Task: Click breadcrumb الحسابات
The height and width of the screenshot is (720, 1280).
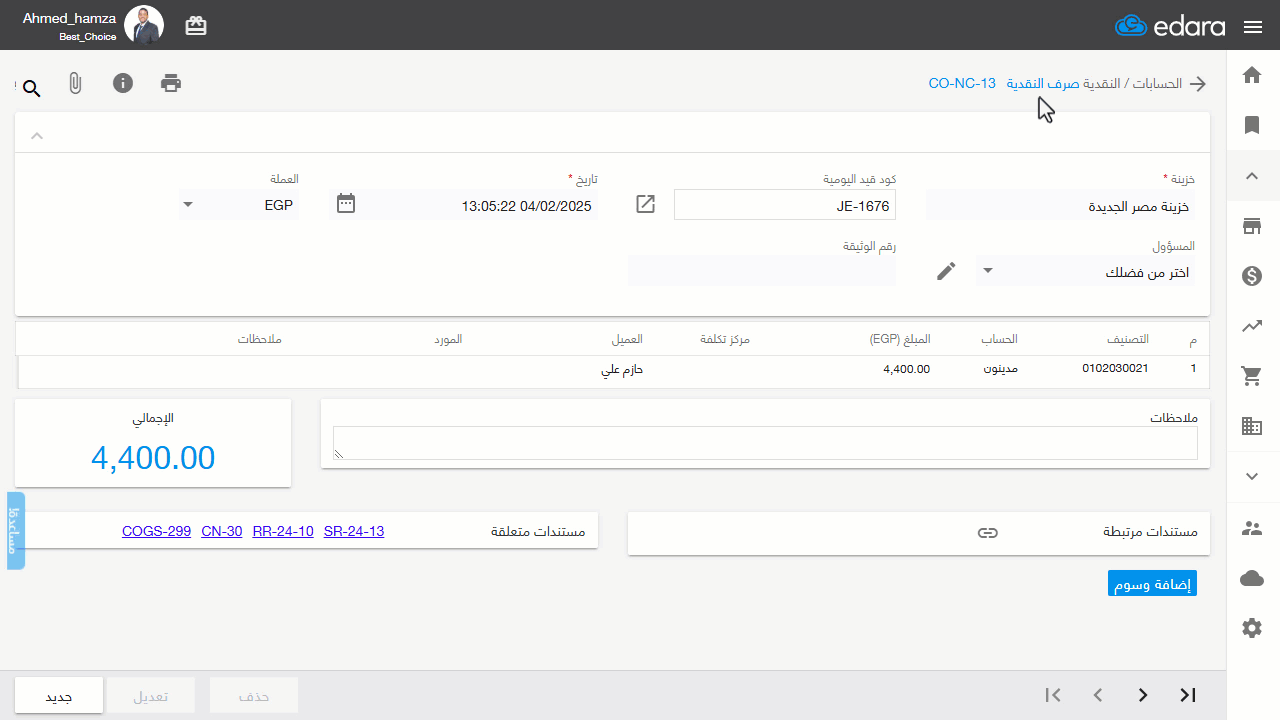Action: pyautogui.click(x=1159, y=83)
